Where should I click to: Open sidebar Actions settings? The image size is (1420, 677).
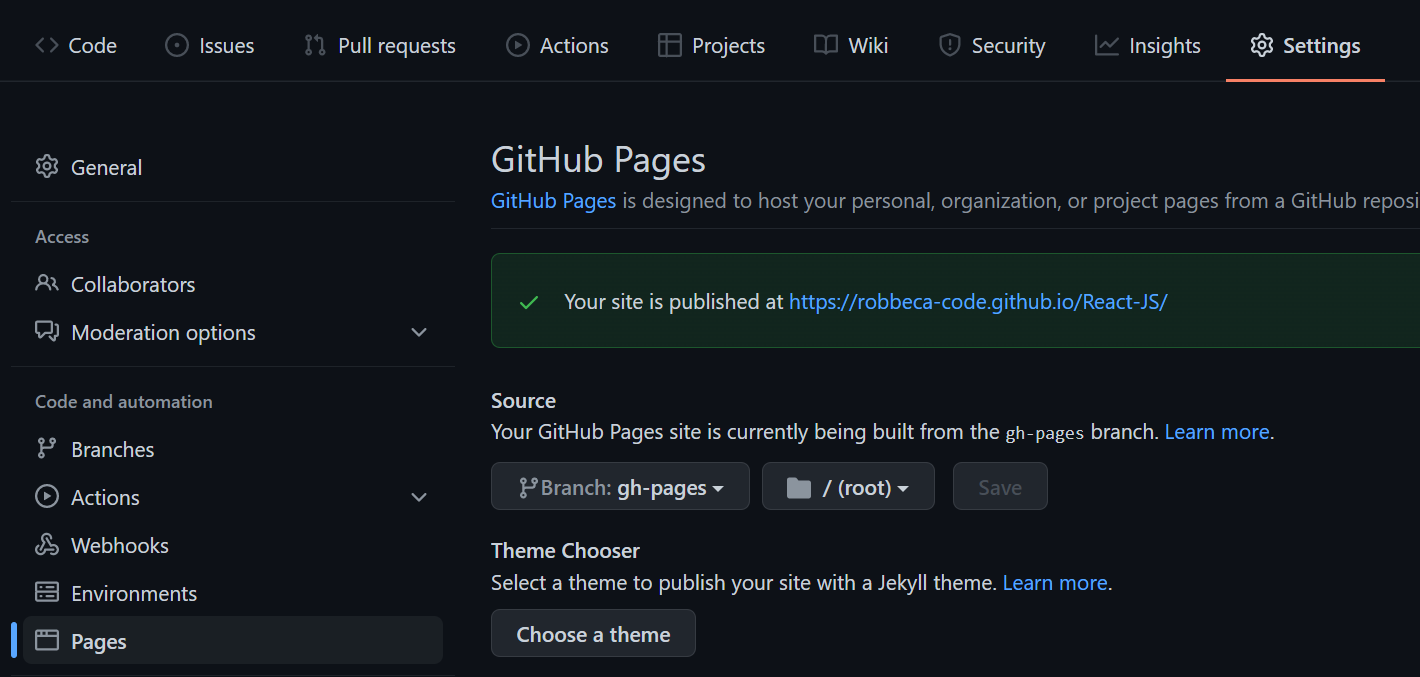(x=233, y=497)
